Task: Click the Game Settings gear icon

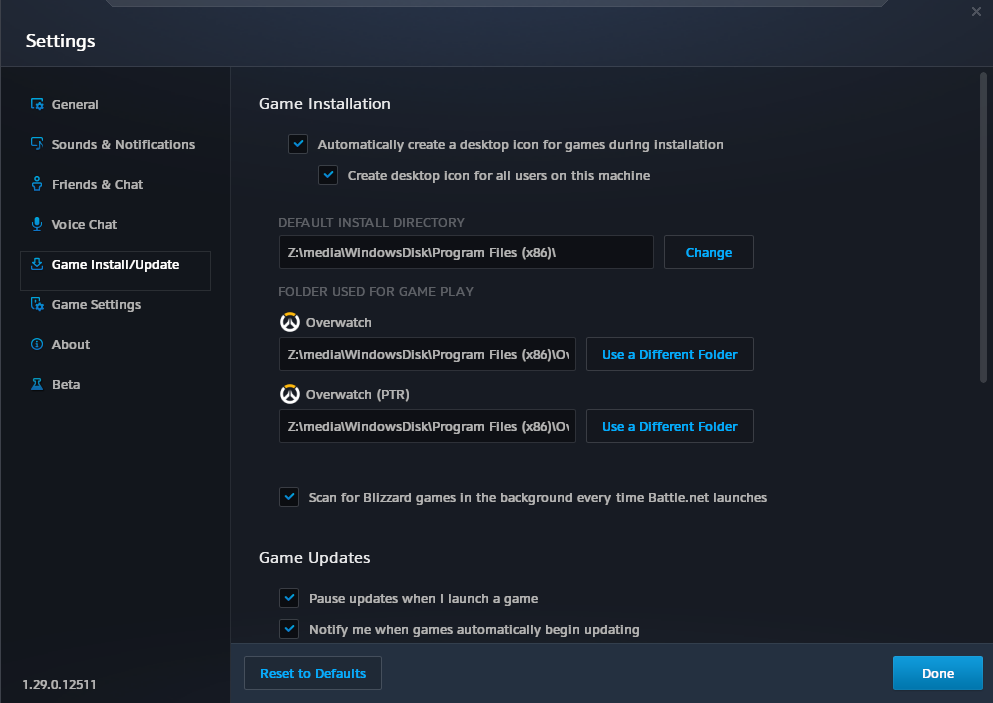Action: (x=37, y=304)
